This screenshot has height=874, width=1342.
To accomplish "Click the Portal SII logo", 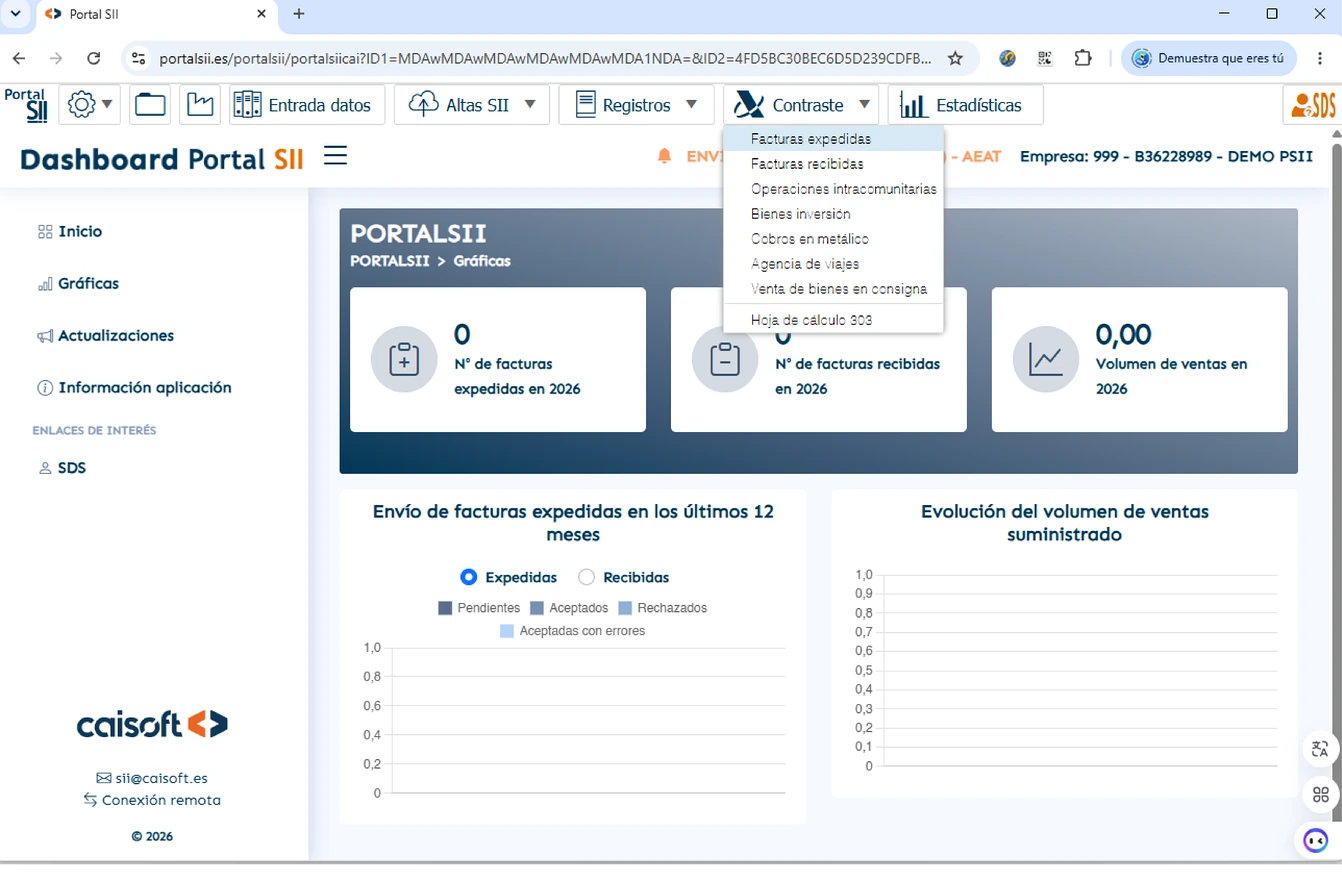I will click(25, 105).
